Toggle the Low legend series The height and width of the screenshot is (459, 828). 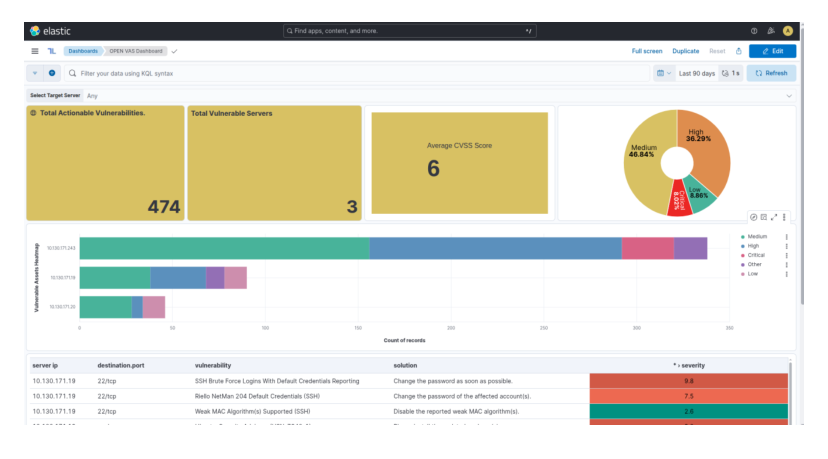(x=752, y=274)
